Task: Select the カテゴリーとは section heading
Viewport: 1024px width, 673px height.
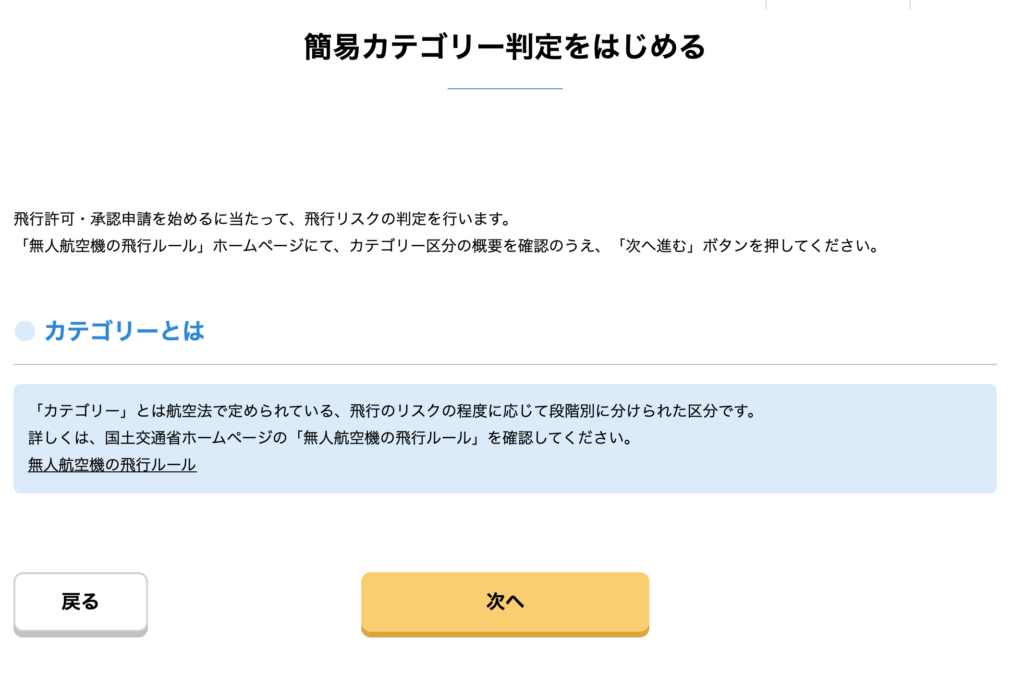Action: [x=124, y=331]
